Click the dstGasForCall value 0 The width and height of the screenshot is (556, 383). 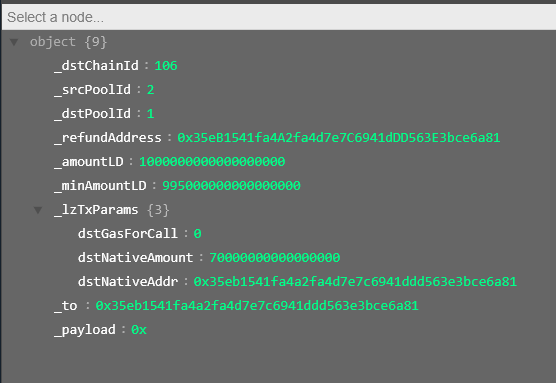[x=198, y=234]
